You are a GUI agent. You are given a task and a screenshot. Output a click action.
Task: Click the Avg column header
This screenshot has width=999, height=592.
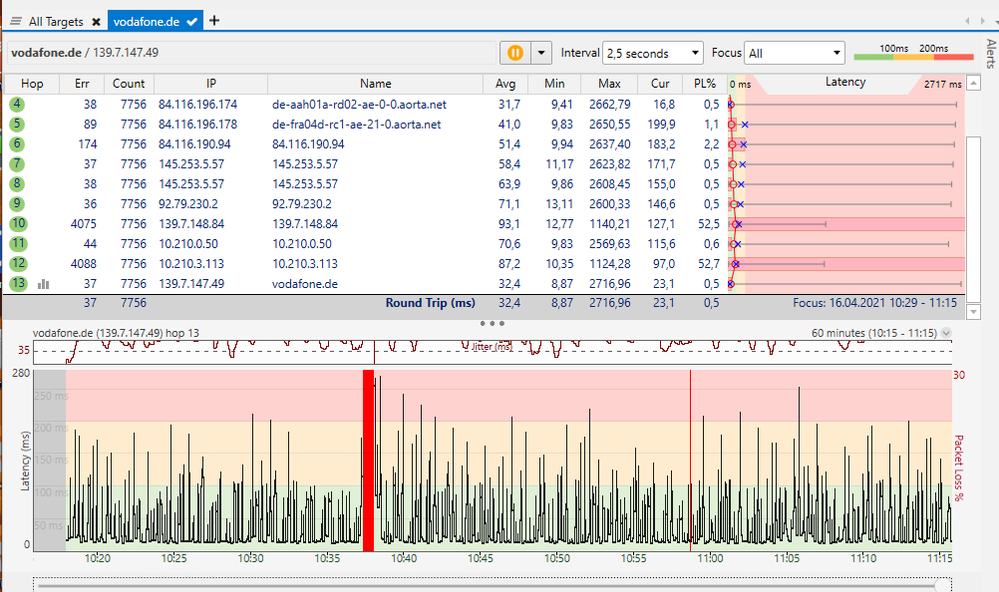(x=506, y=84)
